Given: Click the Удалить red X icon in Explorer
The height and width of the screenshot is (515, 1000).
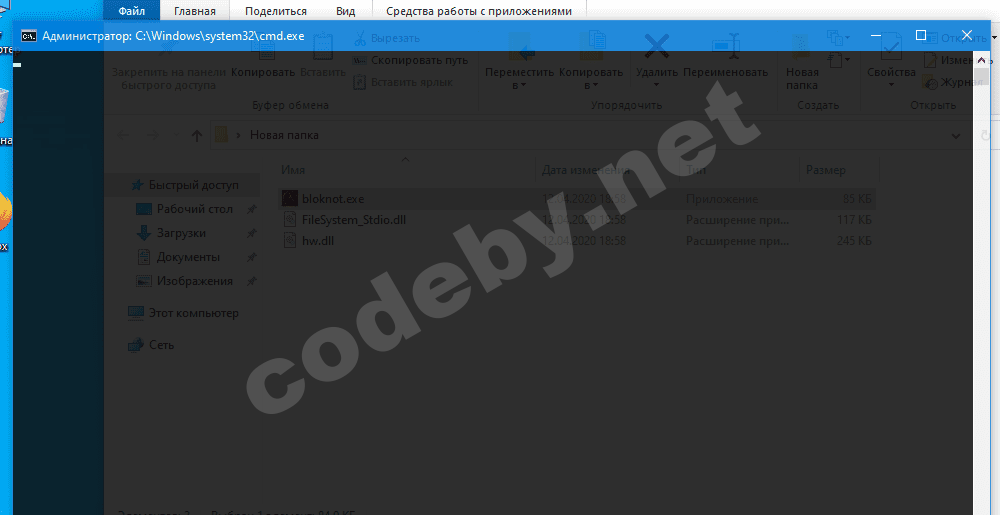Looking at the screenshot, I should pyautogui.click(x=656, y=47).
